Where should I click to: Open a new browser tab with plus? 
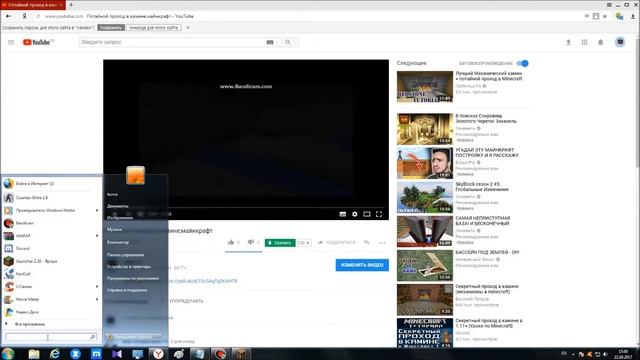[71, 5]
